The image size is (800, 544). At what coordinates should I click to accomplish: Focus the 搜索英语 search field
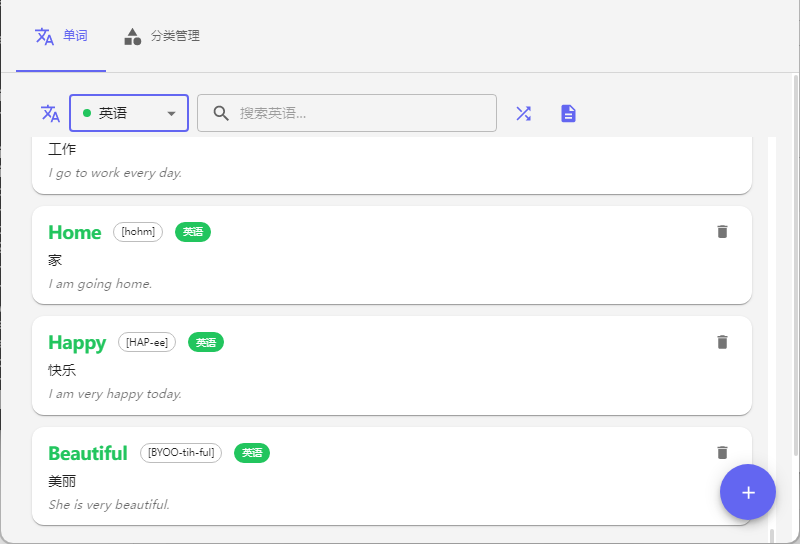click(x=360, y=113)
